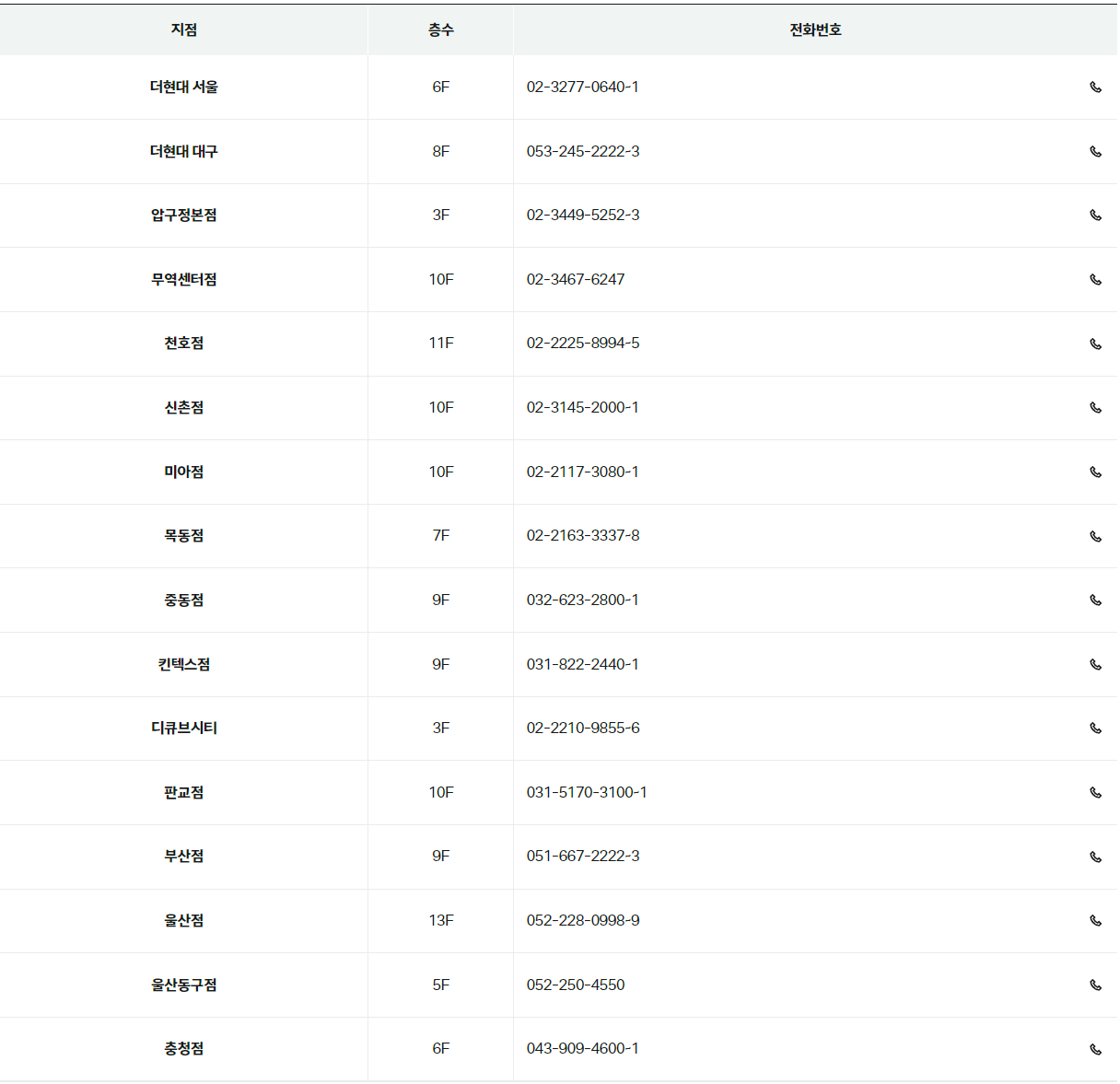Select the phone icon for 킨텍스점
This screenshot has height=1084, width=1120.
(1095, 665)
